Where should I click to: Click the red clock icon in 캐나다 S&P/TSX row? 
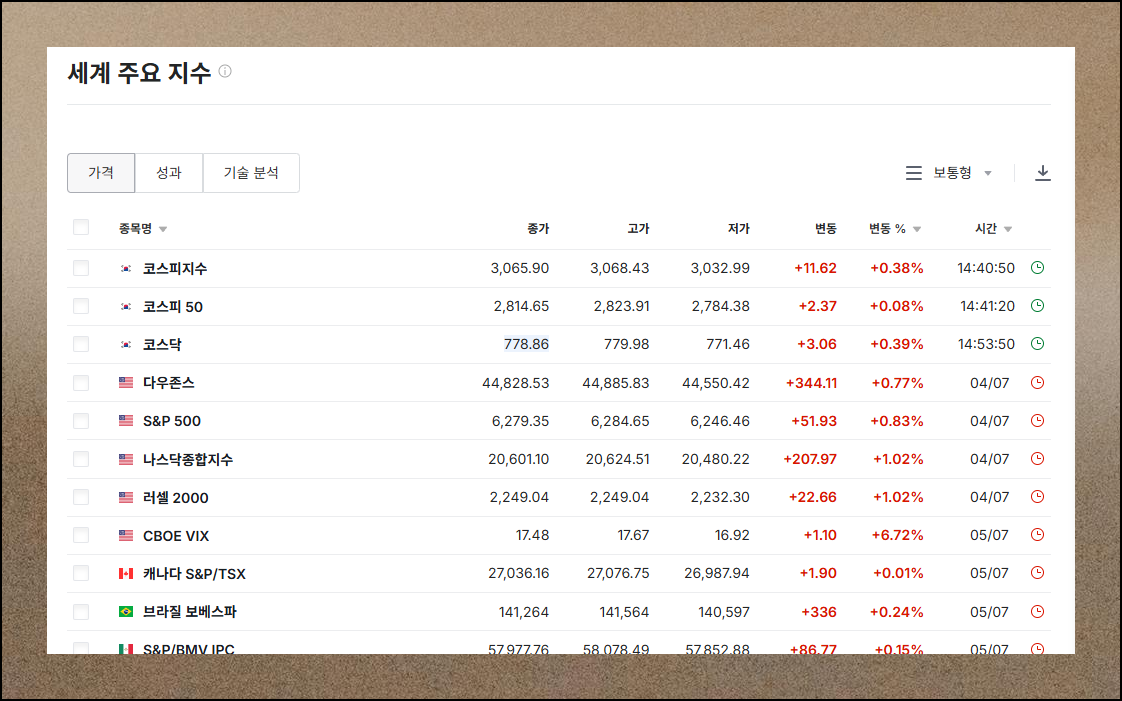1037,572
